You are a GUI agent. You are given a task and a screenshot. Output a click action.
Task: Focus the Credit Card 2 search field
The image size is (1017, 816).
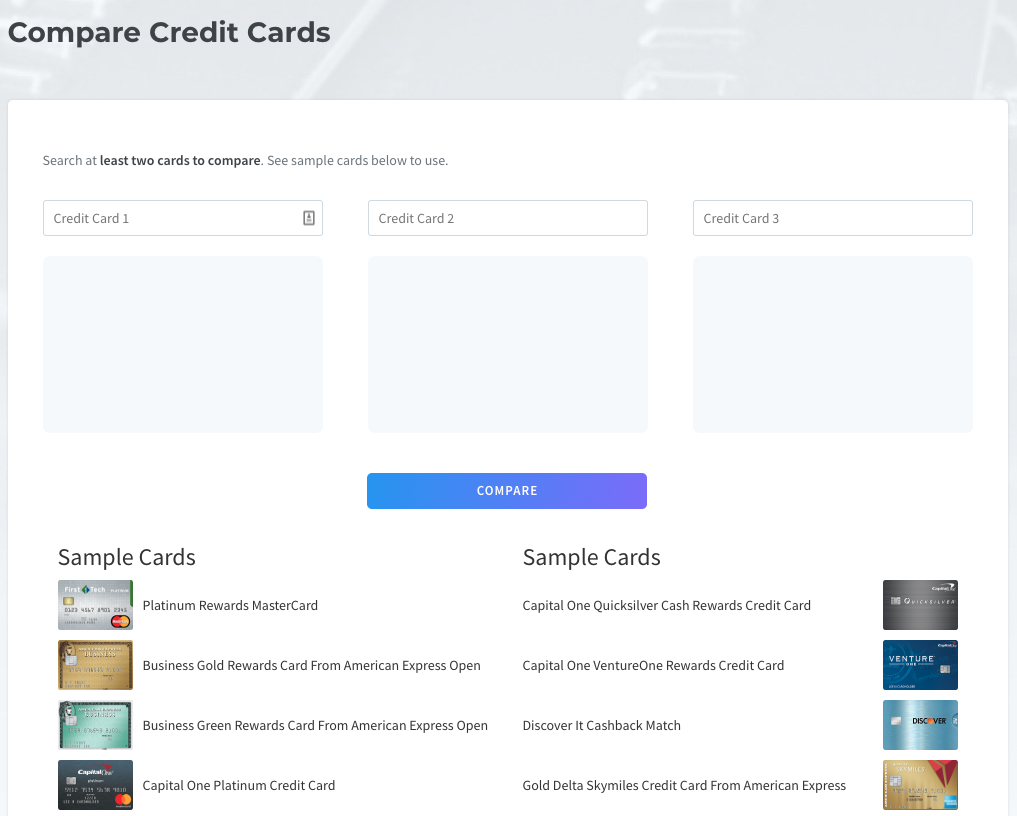(508, 218)
